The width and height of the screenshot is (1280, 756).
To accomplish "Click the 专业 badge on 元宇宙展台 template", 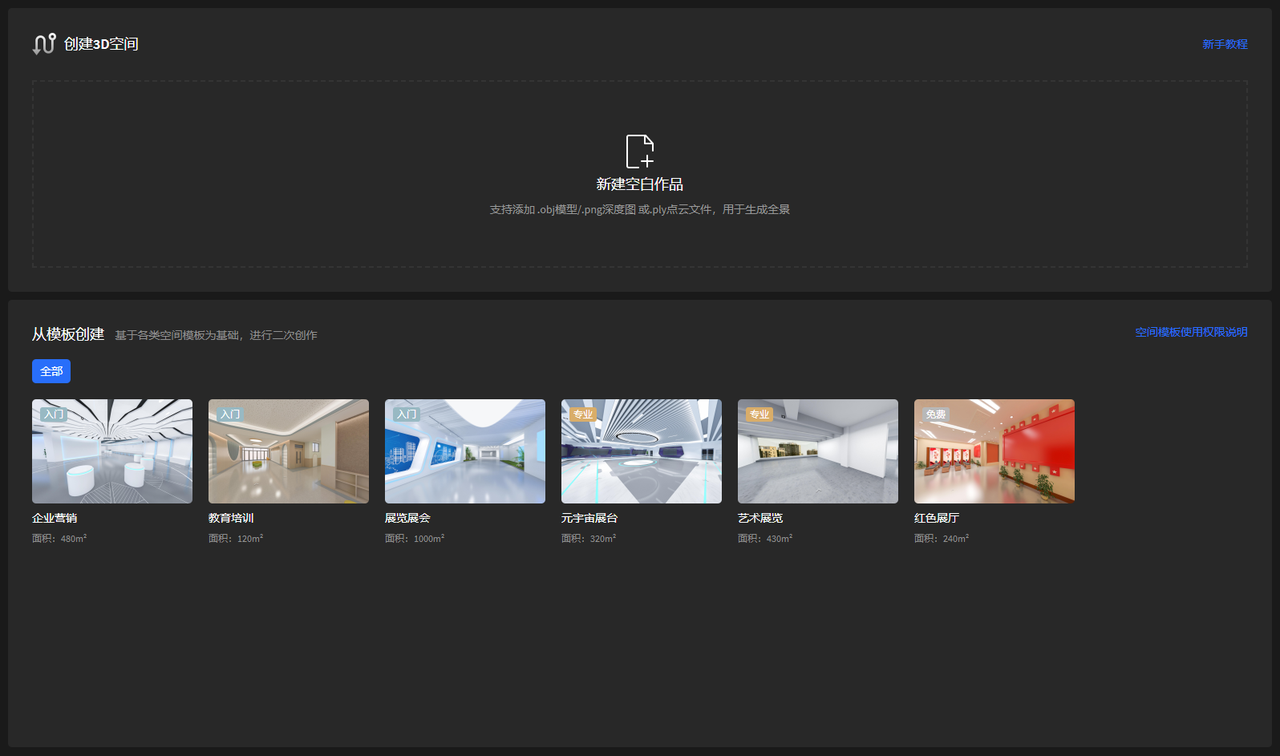I will tap(582, 414).
